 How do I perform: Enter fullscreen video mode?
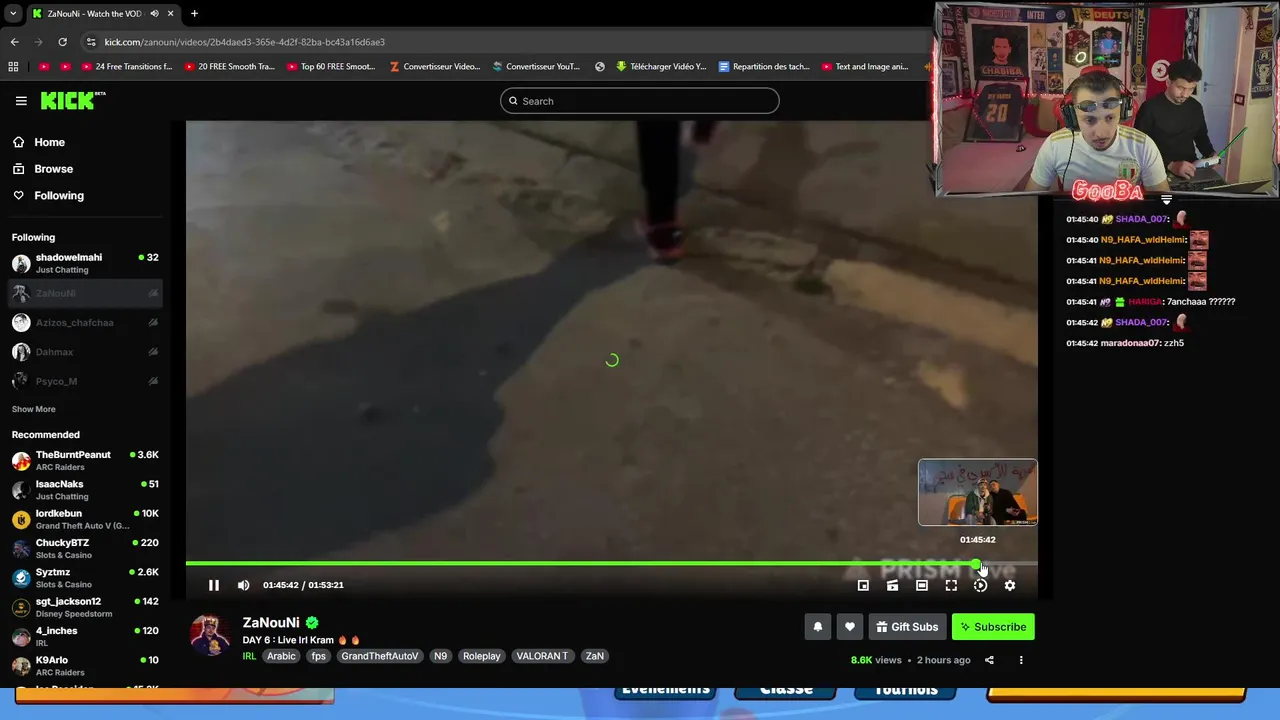pos(951,585)
